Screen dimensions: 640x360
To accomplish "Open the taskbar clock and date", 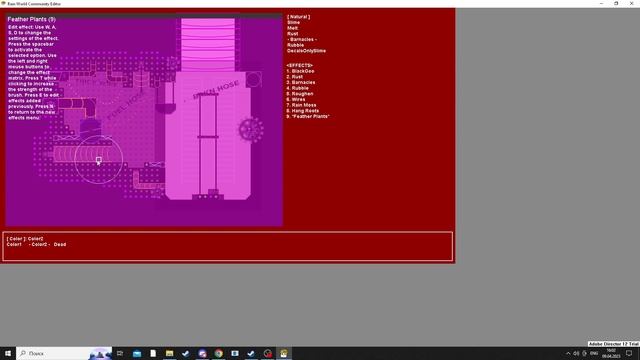I will (611, 353).
